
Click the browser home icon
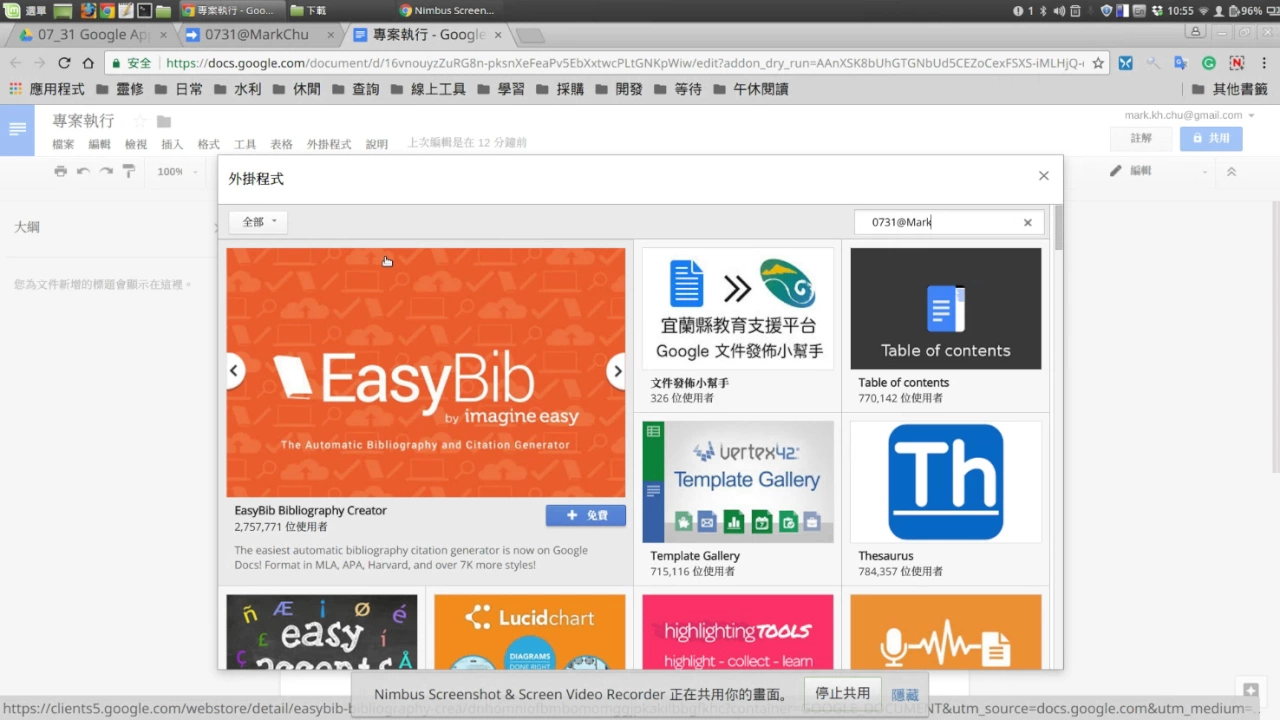(88, 63)
